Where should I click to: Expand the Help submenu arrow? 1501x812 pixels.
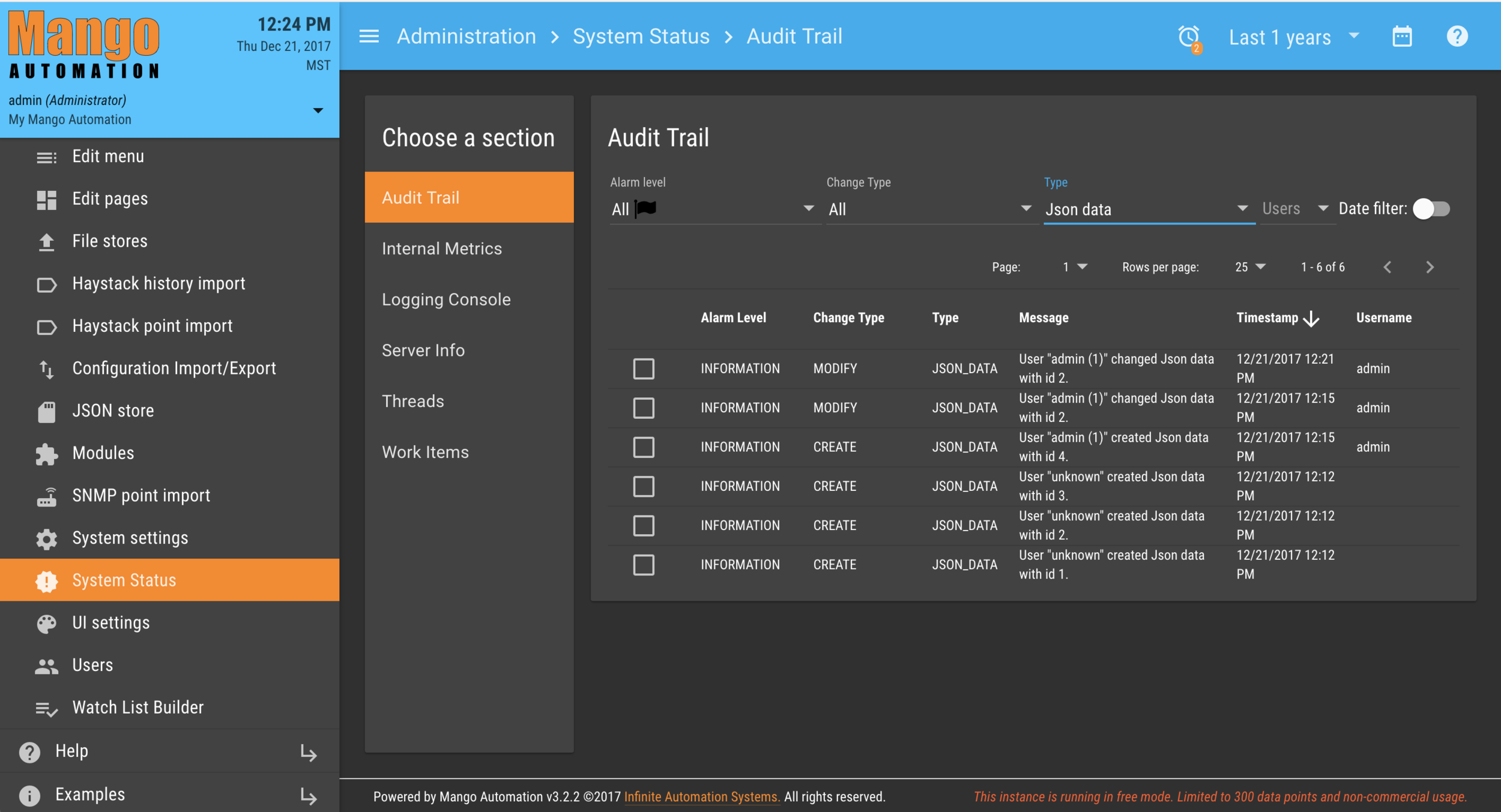(309, 753)
